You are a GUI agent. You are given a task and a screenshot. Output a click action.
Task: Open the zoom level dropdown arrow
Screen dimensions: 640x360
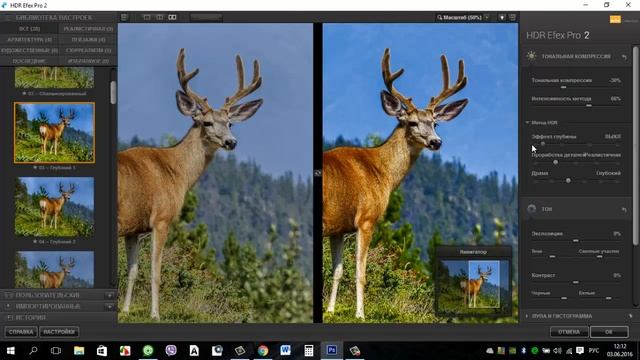pyautogui.click(x=487, y=18)
